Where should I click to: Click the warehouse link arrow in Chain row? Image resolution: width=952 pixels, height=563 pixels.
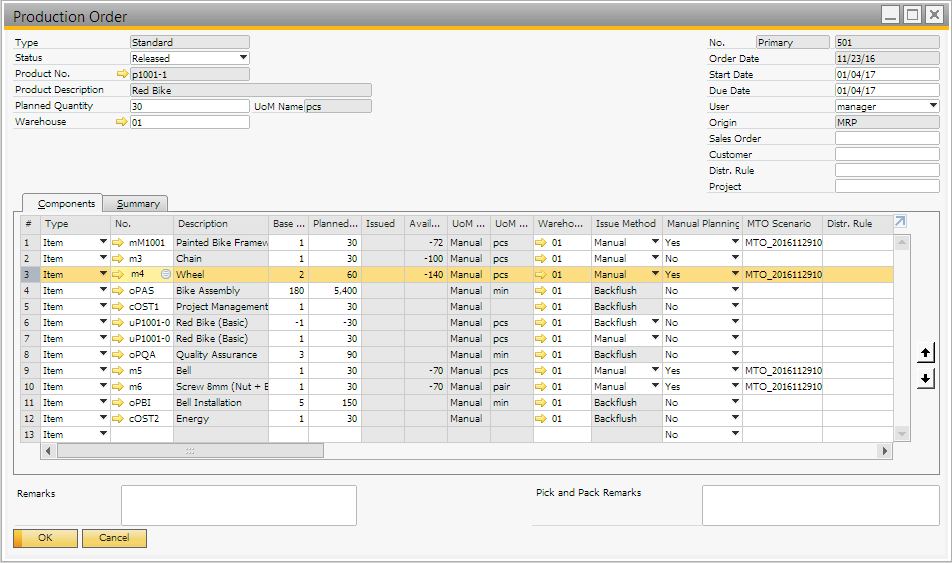point(542,259)
